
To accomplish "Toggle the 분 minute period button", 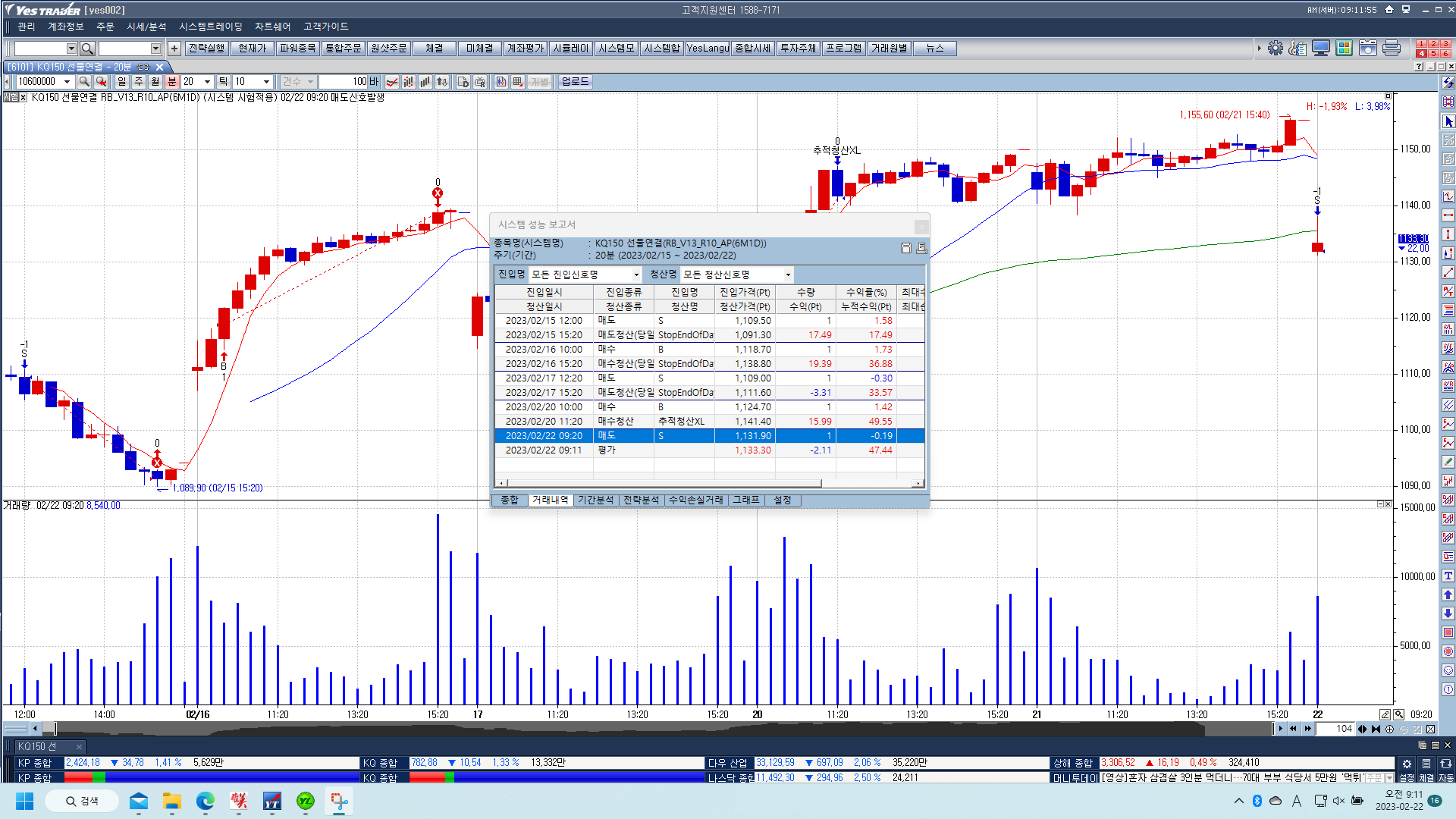I will [171, 81].
